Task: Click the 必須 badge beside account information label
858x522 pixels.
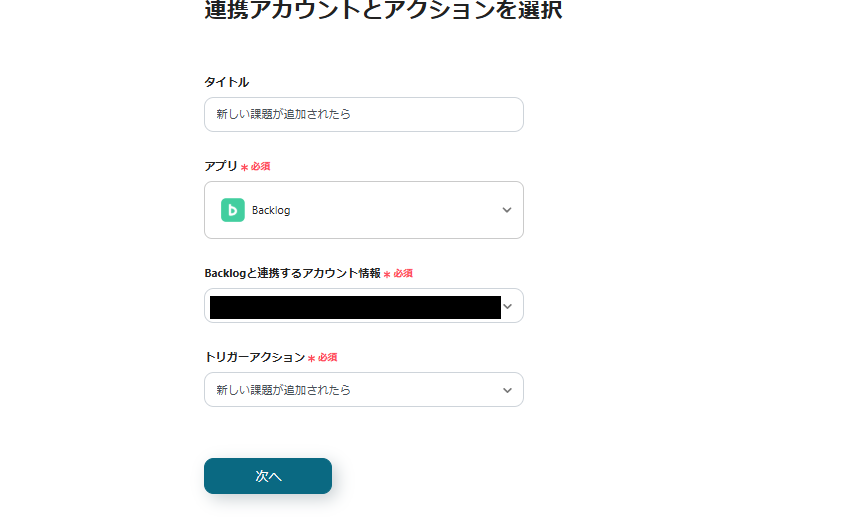Action: 403,273
